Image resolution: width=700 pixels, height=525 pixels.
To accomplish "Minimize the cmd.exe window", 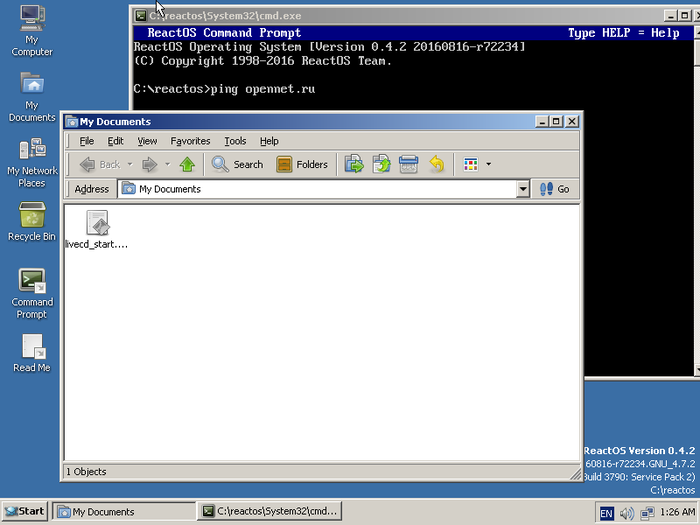I will pos(670,16).
